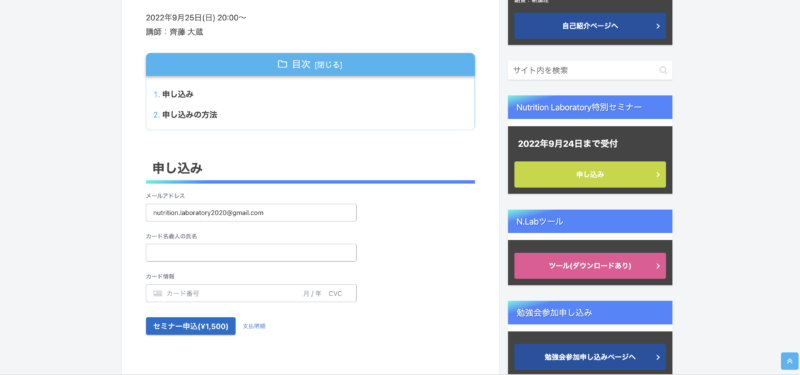Viewport: 800px width, 375px height.
Task: Click the folder icon beside 目次
Action: (x=282, y=64)
